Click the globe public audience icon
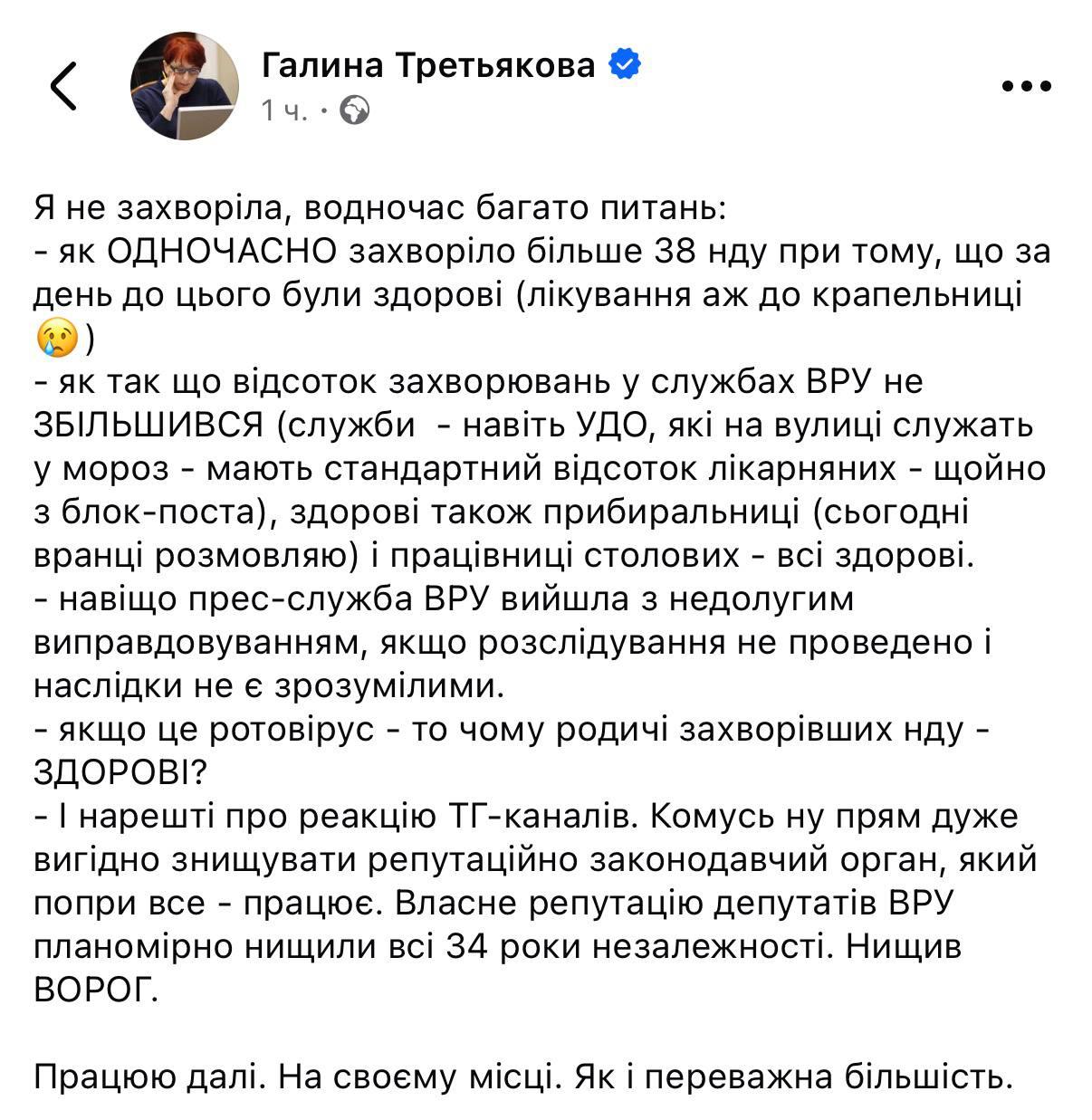Screen dimensions: 1092x1120 [x=354, y=110]
